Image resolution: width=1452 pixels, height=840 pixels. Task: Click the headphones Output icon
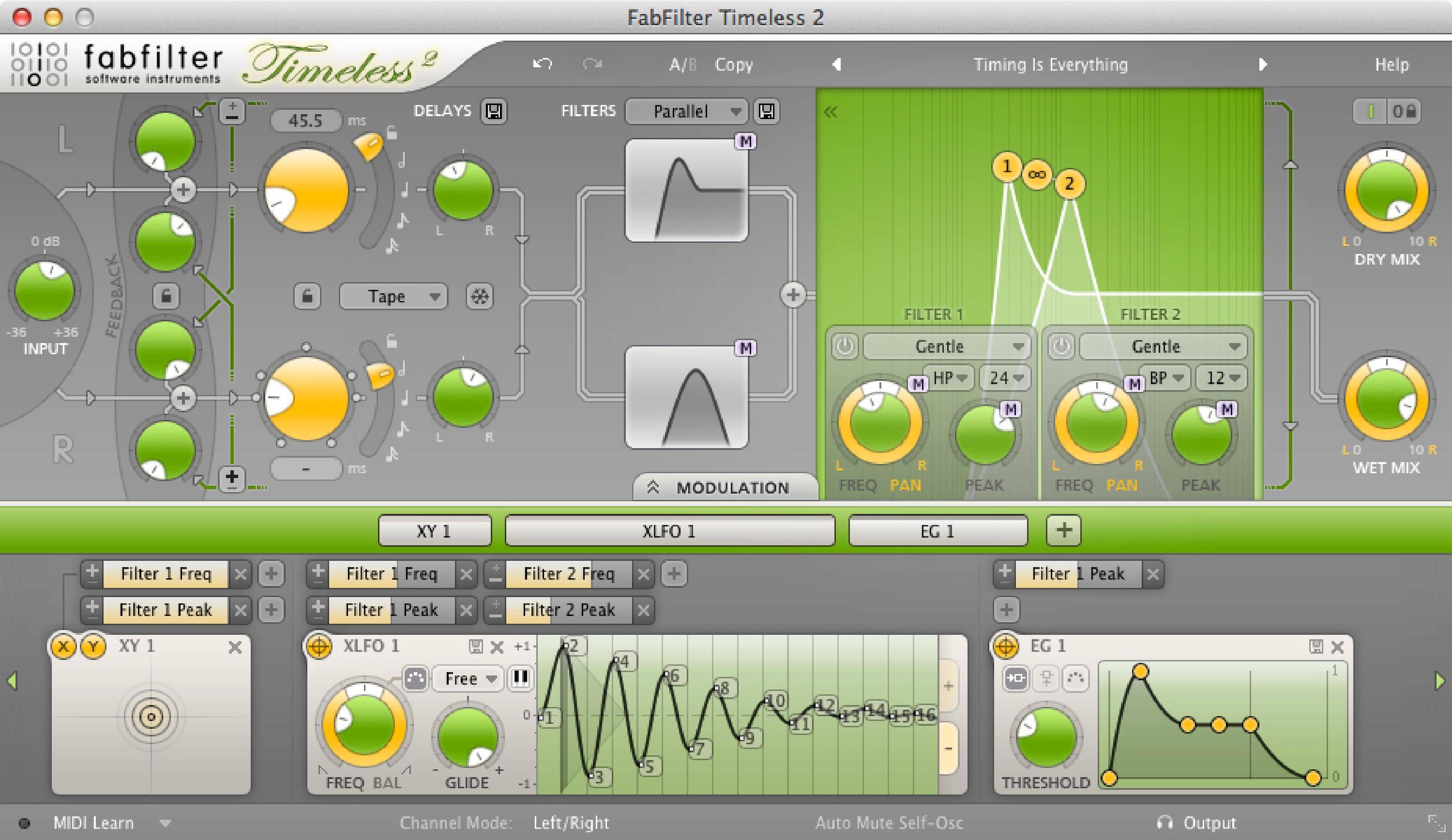pos(1165,823)
